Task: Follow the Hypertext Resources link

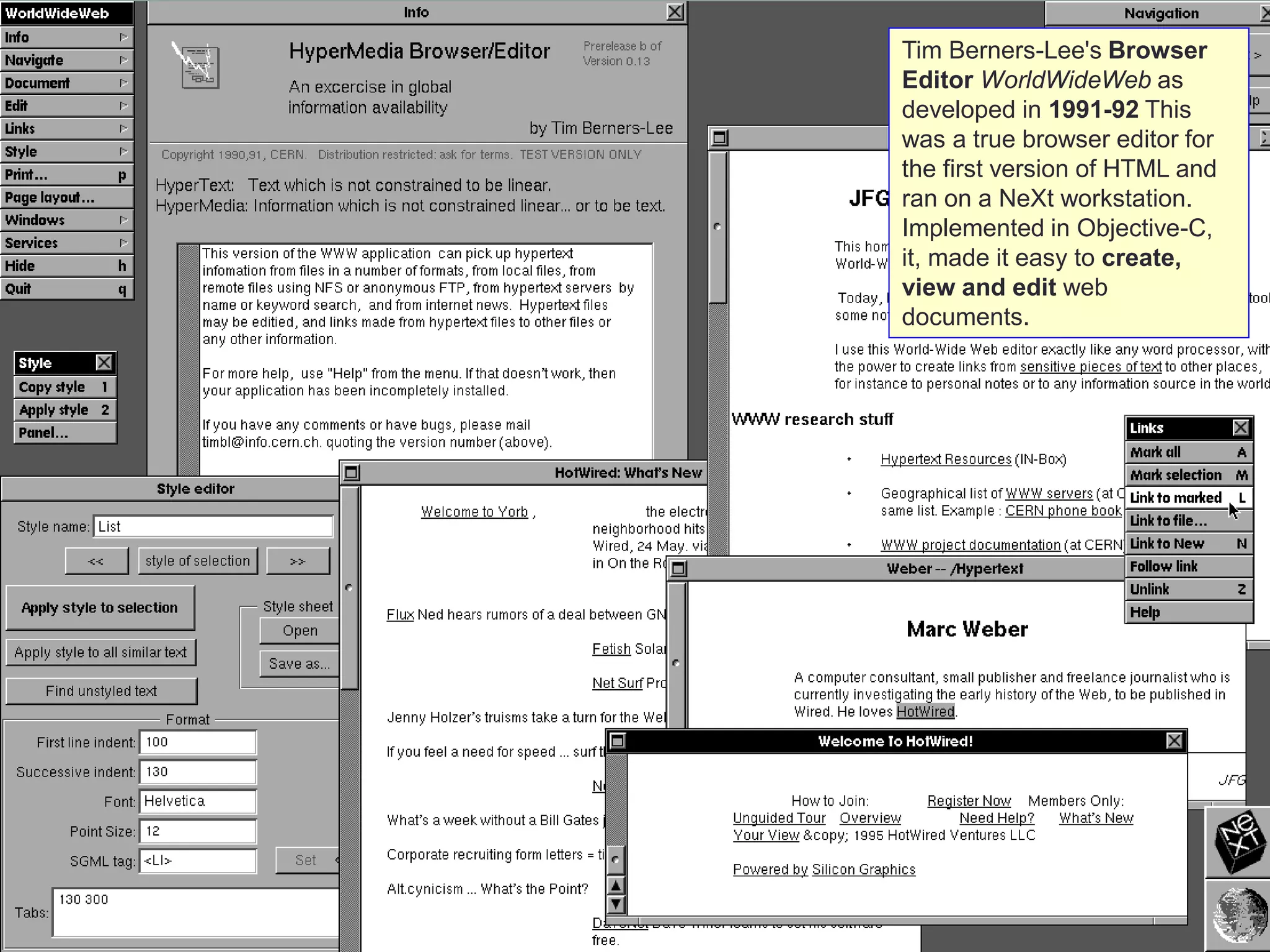Action: point(946,459)
